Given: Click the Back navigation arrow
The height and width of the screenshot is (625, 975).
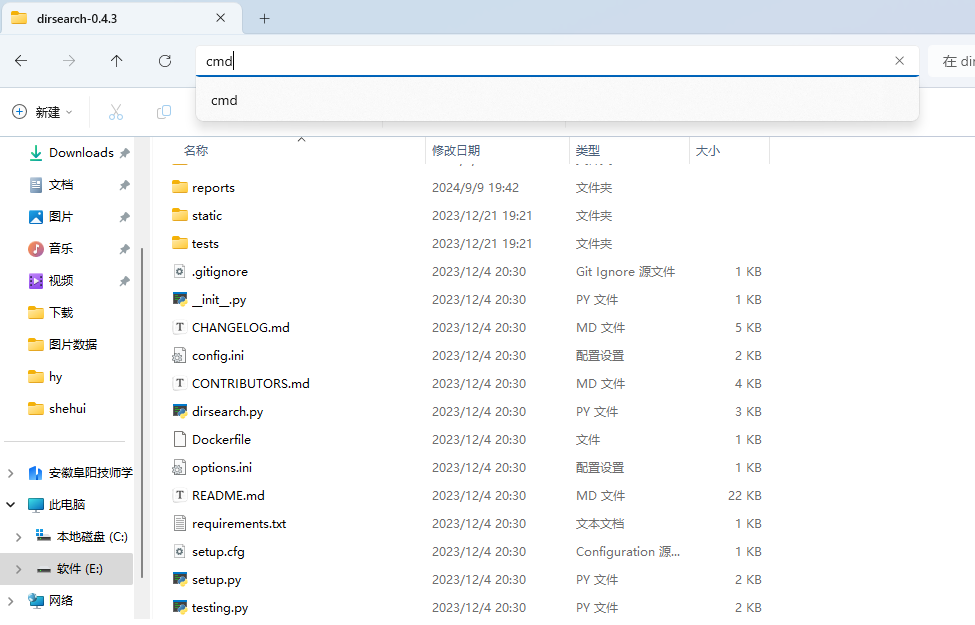Looking at the screenshot, I should tap(21, 61).
